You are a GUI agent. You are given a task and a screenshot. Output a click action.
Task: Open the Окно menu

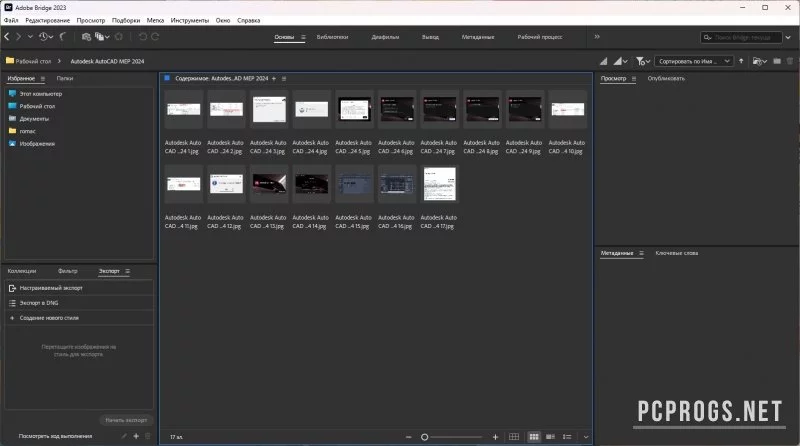click(x=223, y=20)
